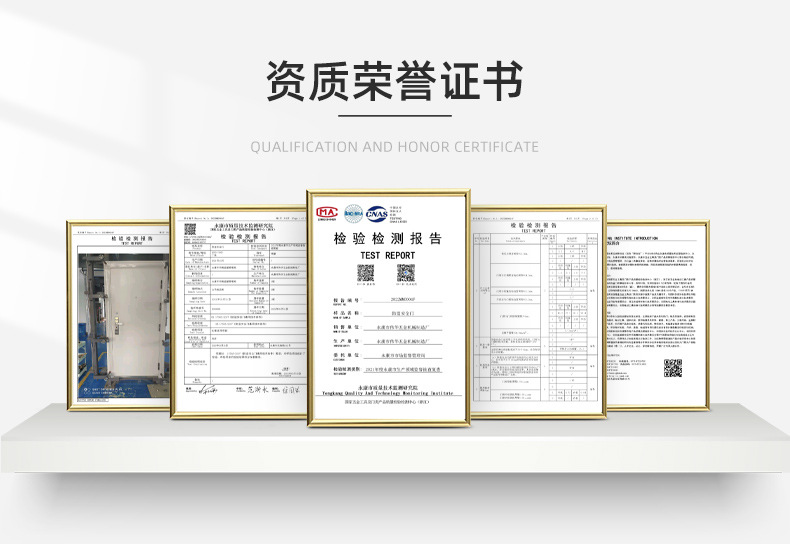
Task: Click the TEST REPORT text on center certificate
Action: pos(387,255)
